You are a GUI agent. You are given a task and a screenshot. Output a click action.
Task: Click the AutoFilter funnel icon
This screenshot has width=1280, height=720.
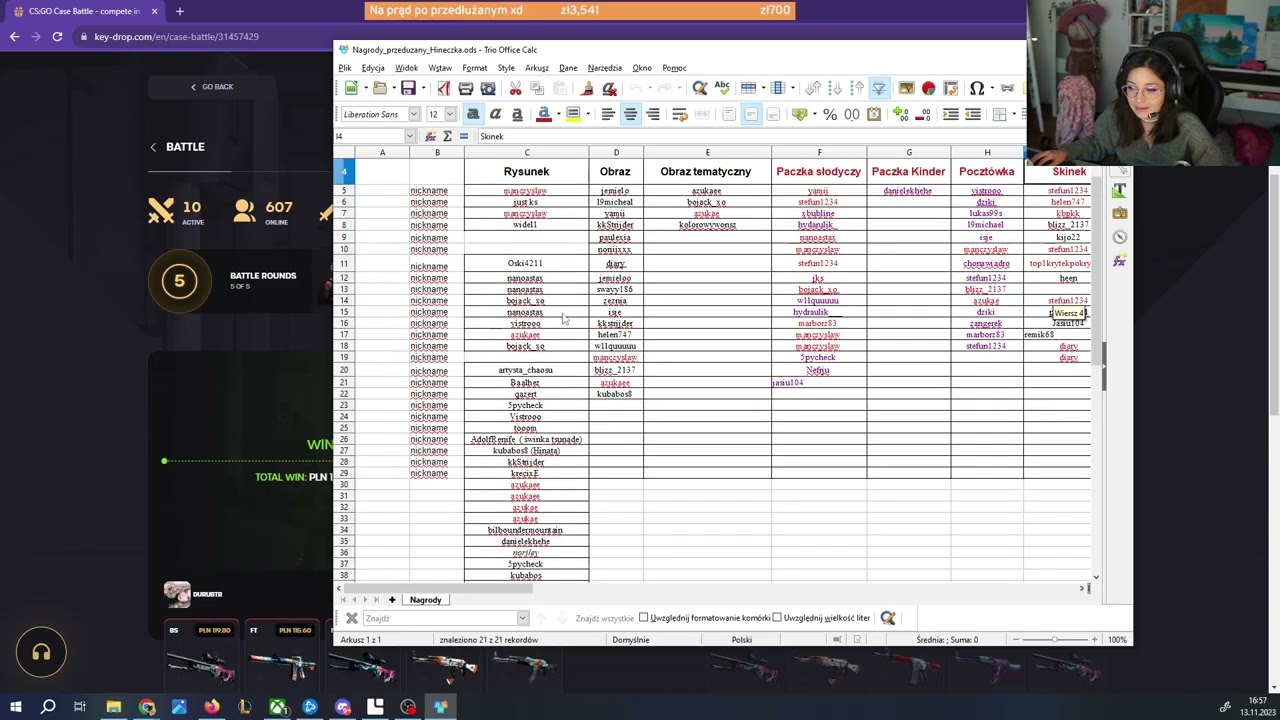(878, 89)
